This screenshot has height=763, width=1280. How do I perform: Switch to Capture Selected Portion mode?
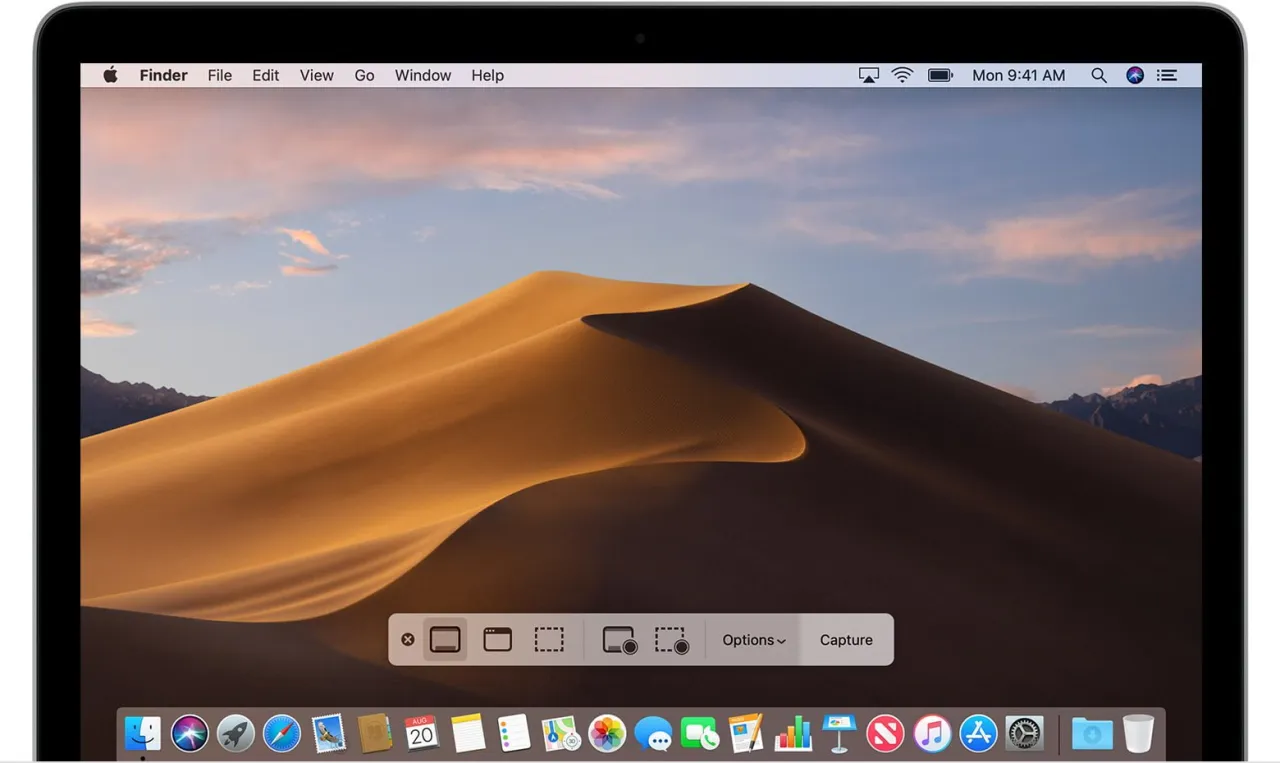tap(549, 639)
